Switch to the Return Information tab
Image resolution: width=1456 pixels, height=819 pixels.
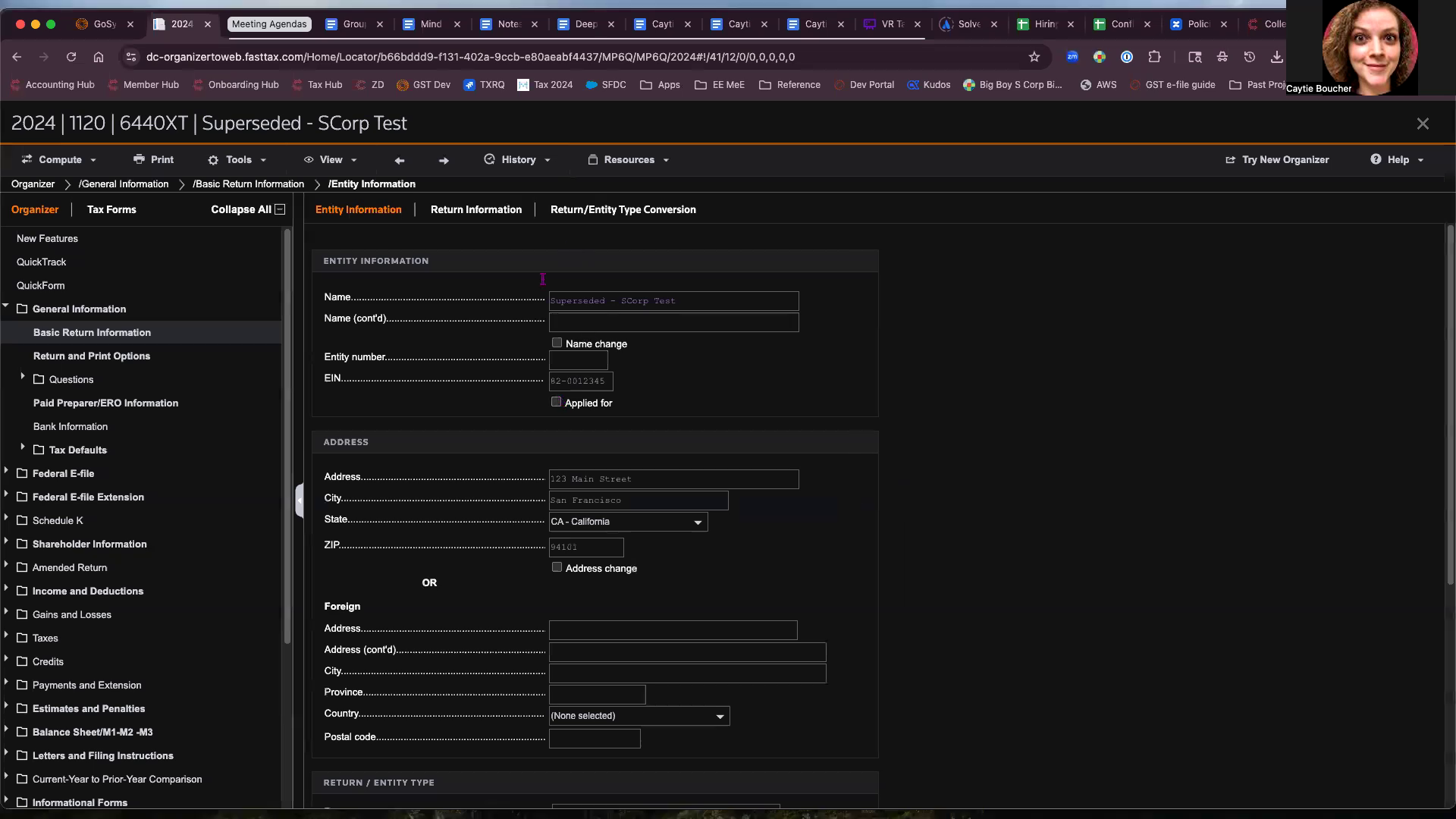(475, 209)
